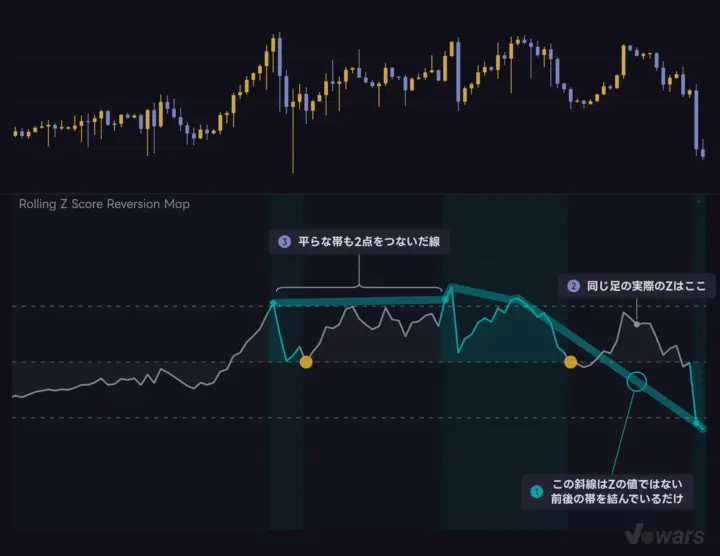Click the left yellow reversion dot
The image size is (720, 556).
pos(306,362)
